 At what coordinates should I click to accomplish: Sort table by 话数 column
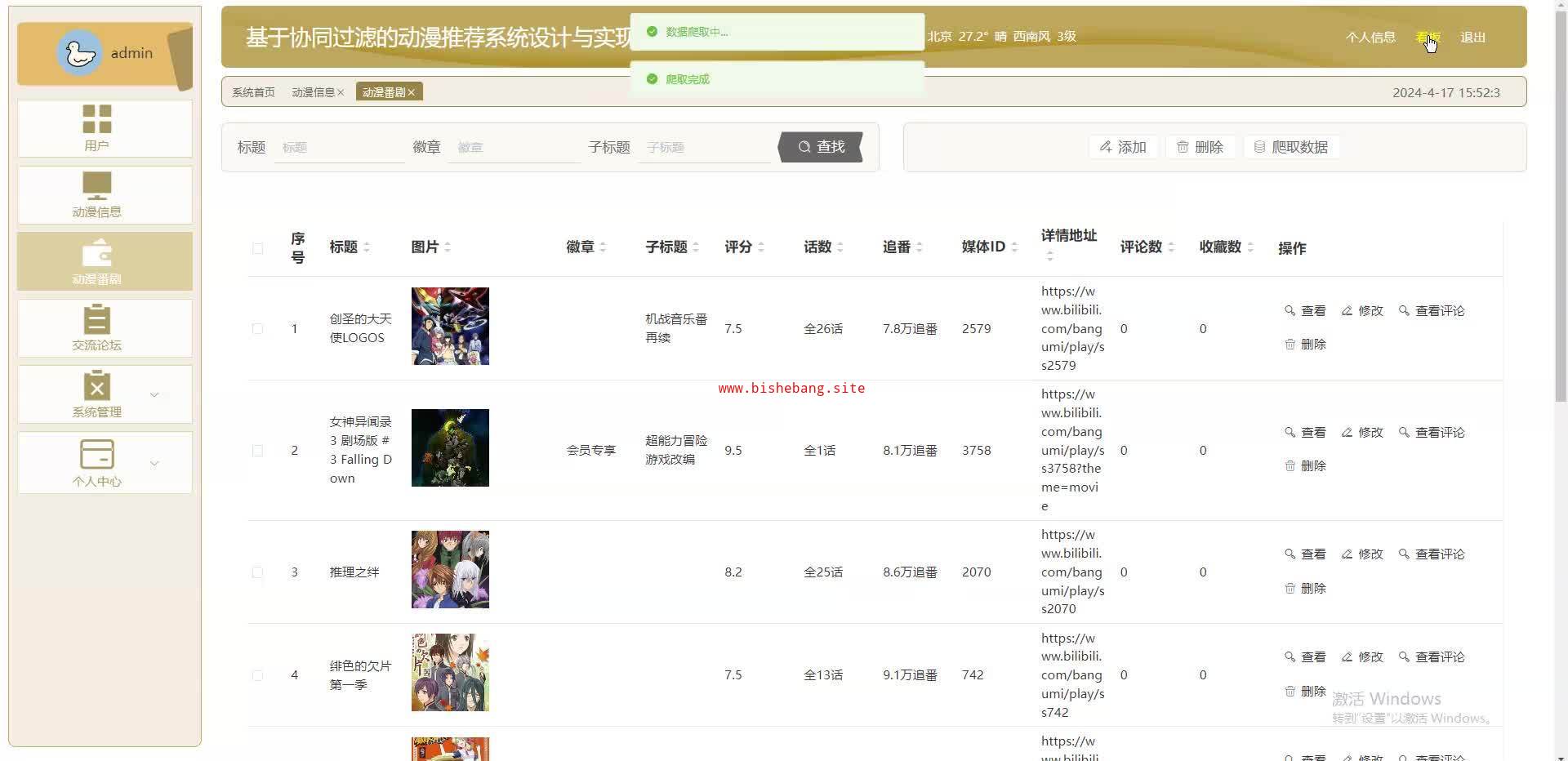(x=840, y=247)
